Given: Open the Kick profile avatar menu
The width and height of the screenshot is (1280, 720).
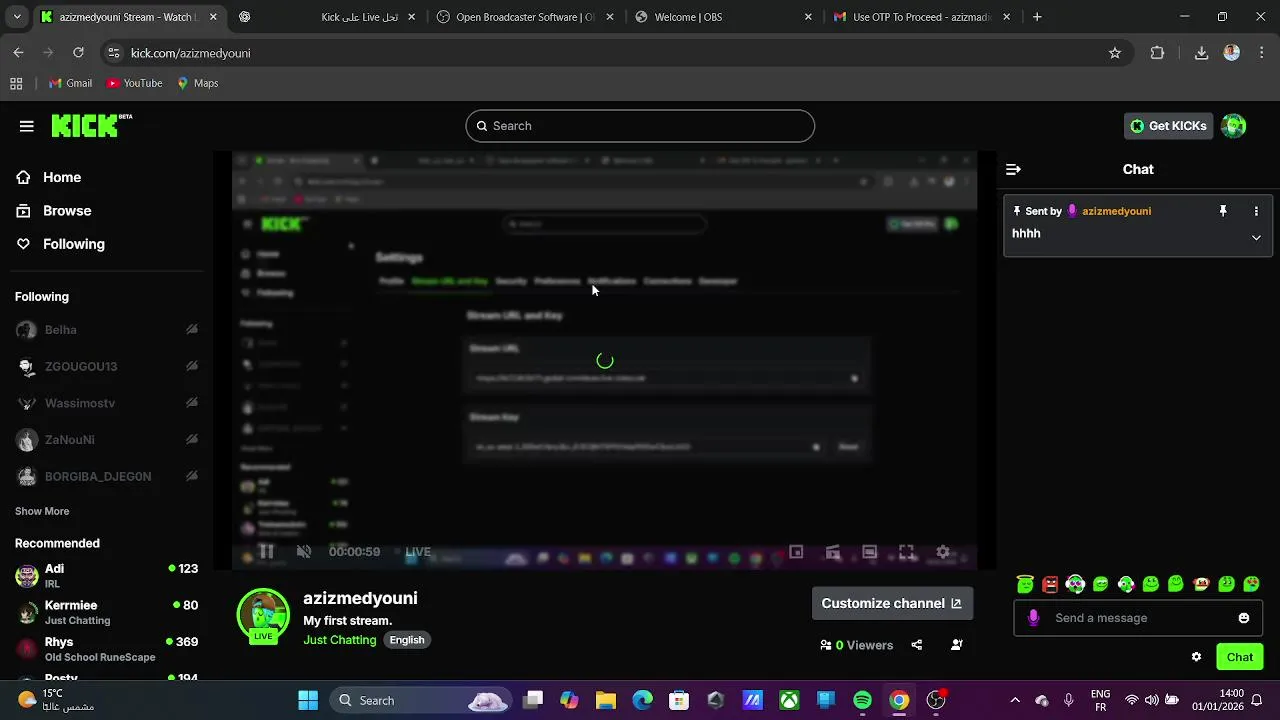Looking at the screenshot, I should 1234,126.
